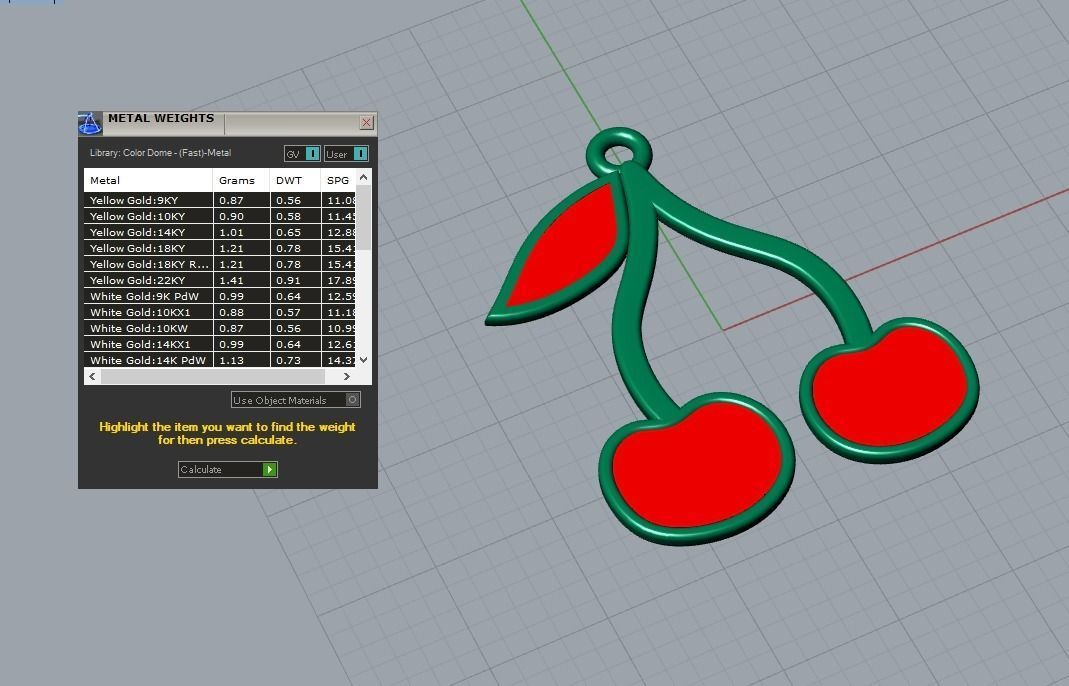Select the White Gold:14KX1 row

tap(220, 344)
